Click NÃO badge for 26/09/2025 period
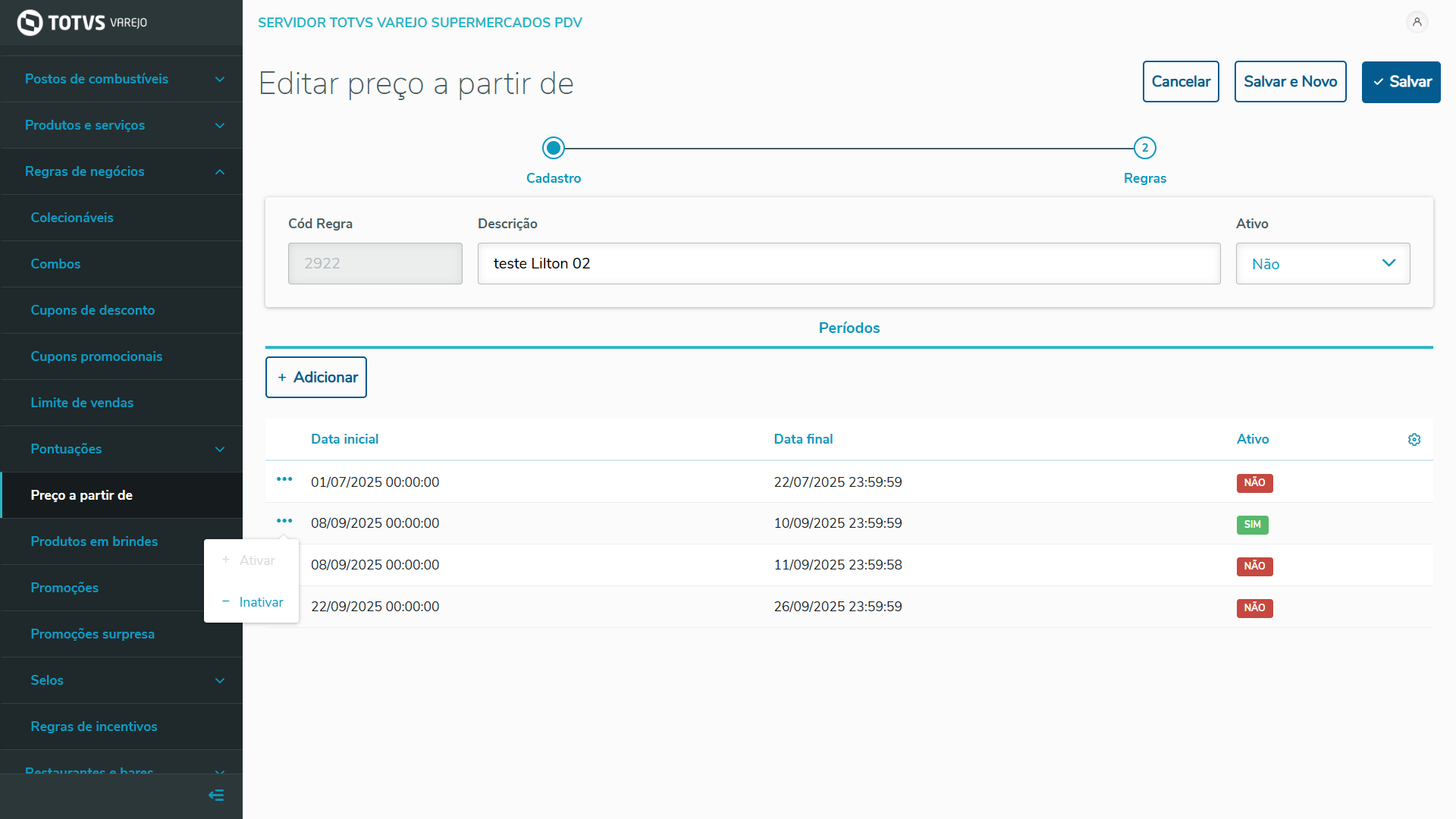Image resolution: width=1456 pixels, height=819 pixels. click(1254, 608)
